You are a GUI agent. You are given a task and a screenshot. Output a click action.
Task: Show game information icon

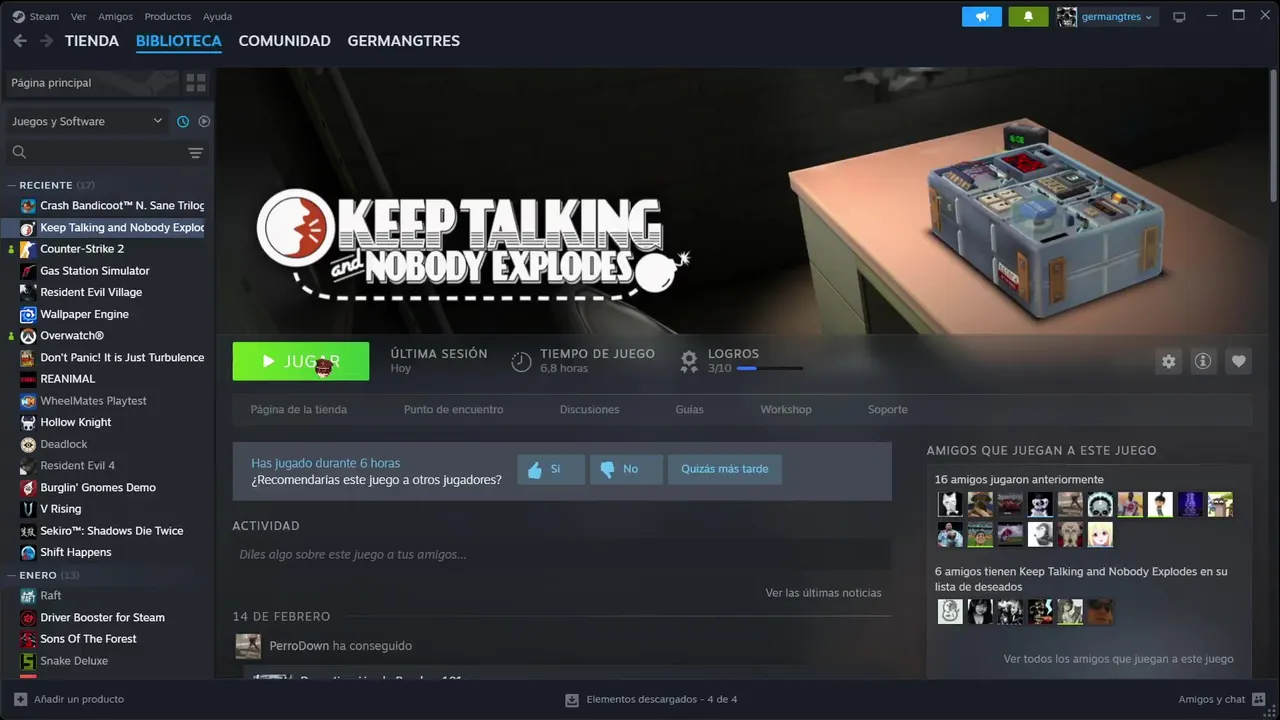pyautogui.click(x=1203, y=361)
